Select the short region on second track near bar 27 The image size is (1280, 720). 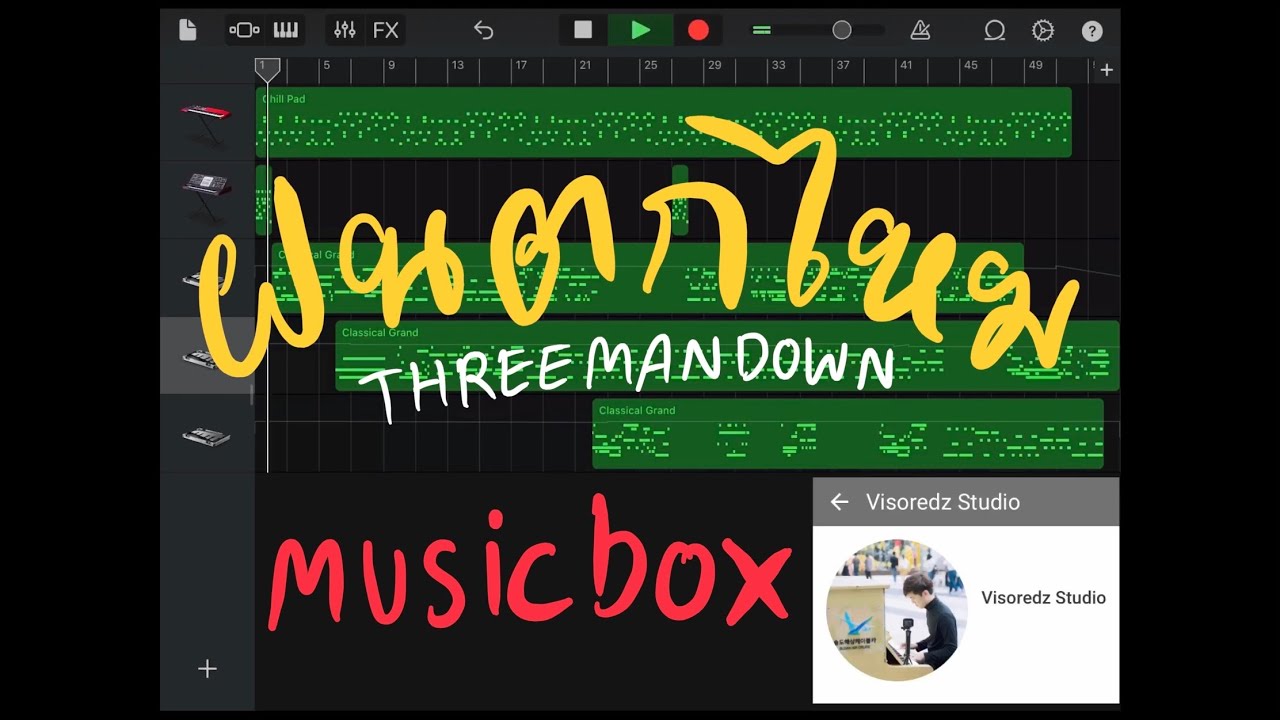click(680, 200)
